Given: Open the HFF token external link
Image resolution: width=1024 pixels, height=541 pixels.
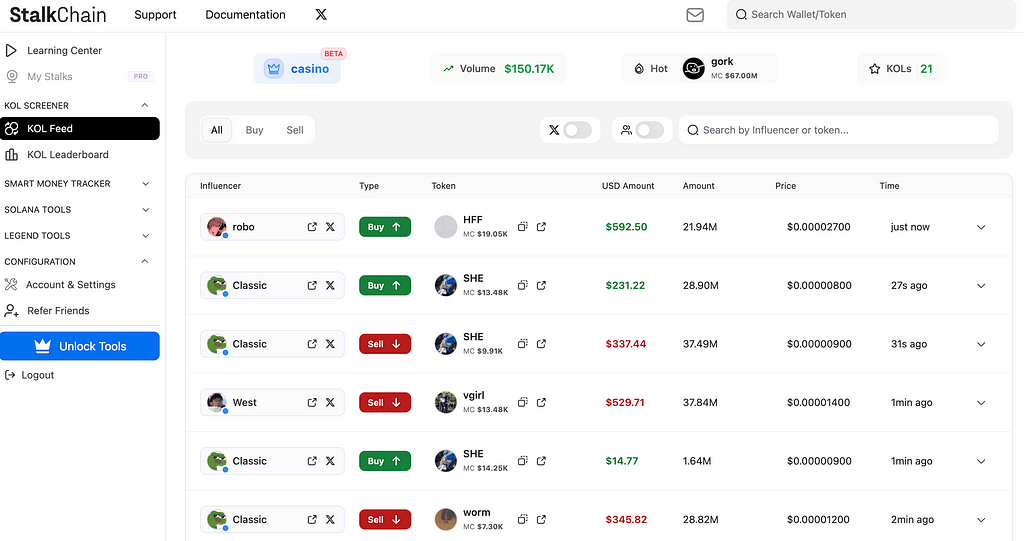Looking at the screenshot, I should pyautogui.click(x=541, y=227).
